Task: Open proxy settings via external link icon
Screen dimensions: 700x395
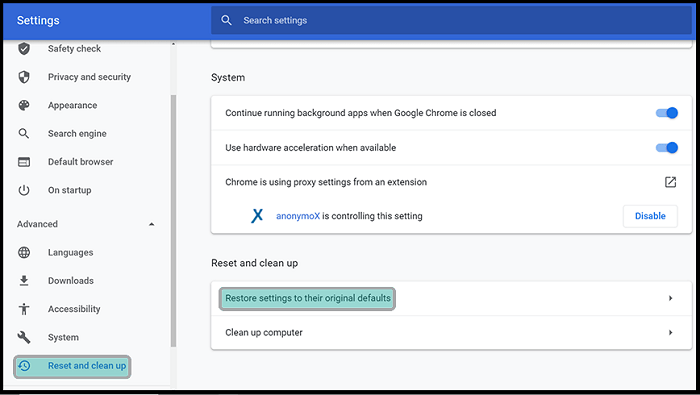Action: coord(670,182)
